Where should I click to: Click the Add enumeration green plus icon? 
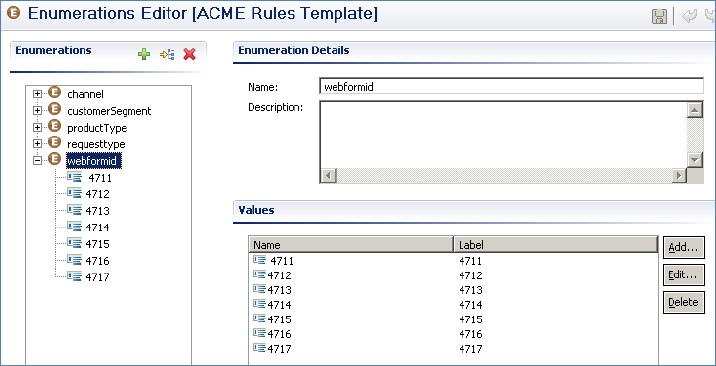[x=144, y=55]
